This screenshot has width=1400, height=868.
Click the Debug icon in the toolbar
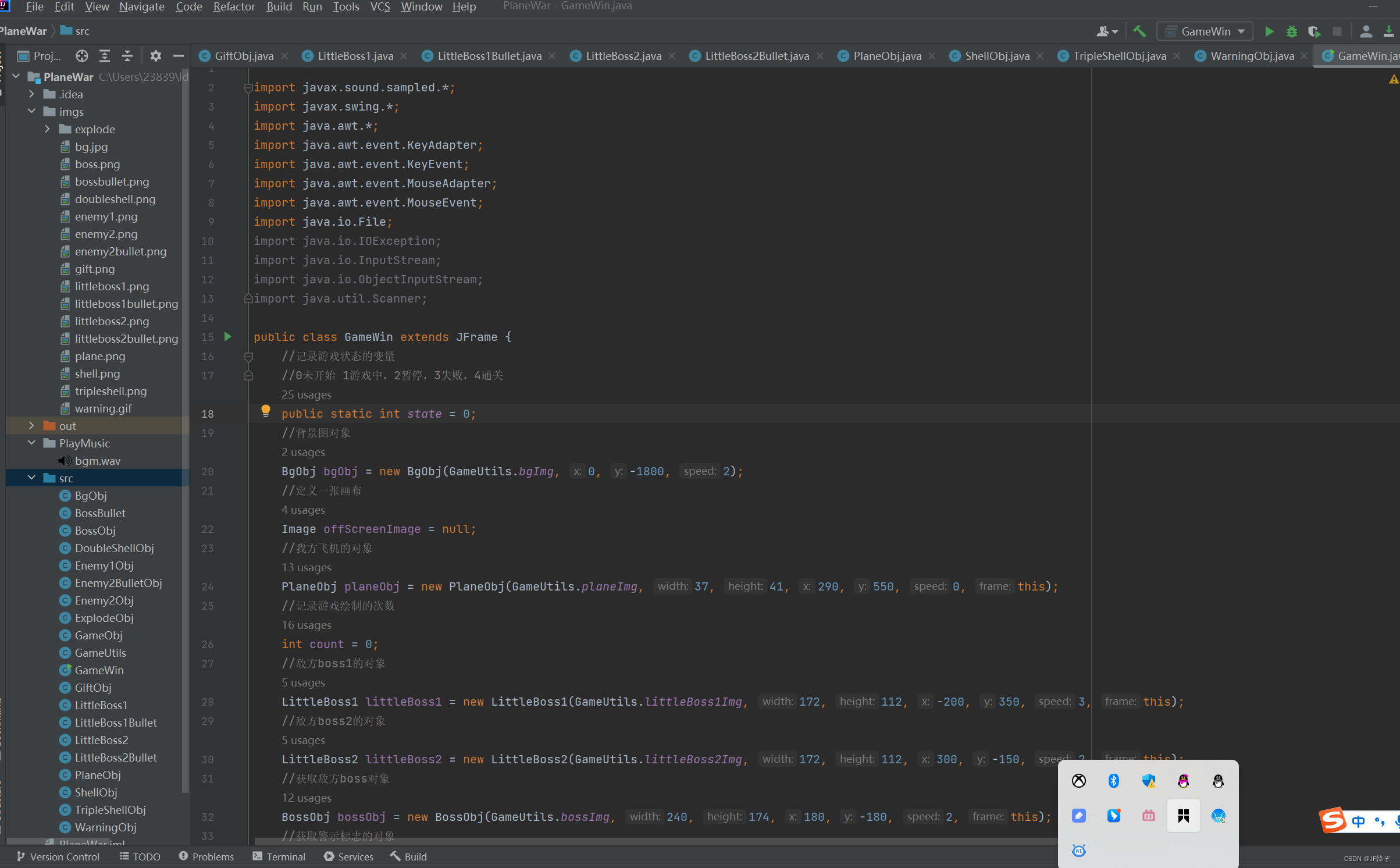1291,31
